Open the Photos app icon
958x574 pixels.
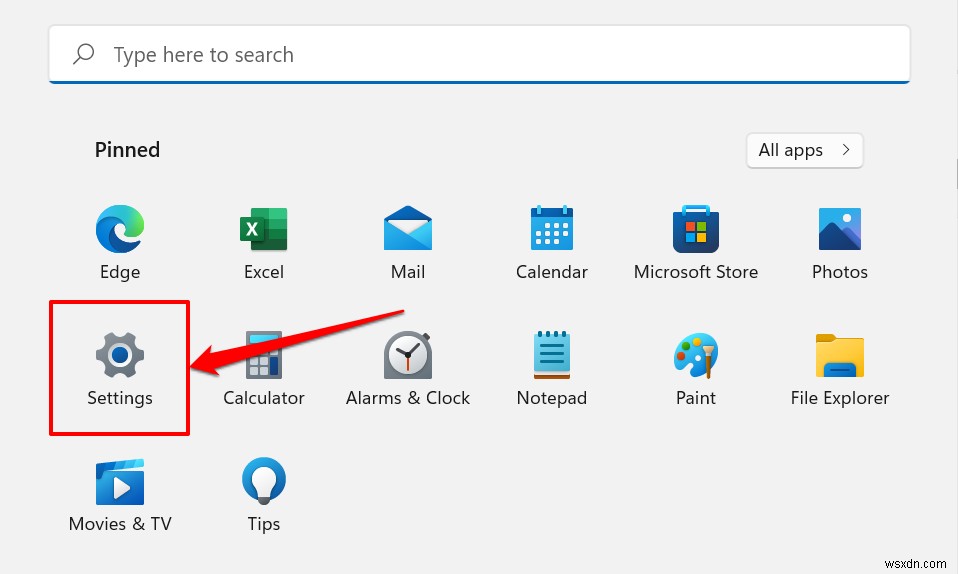click(x=840, y=229)
